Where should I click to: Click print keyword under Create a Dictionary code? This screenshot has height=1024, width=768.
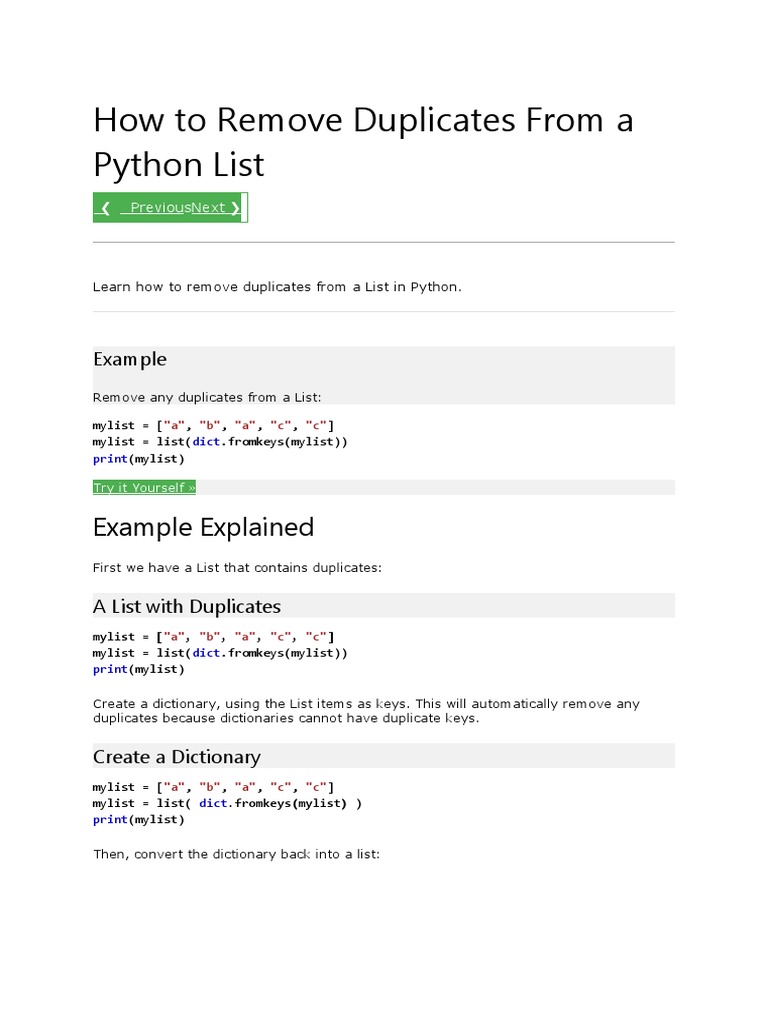tap(110, 819)
